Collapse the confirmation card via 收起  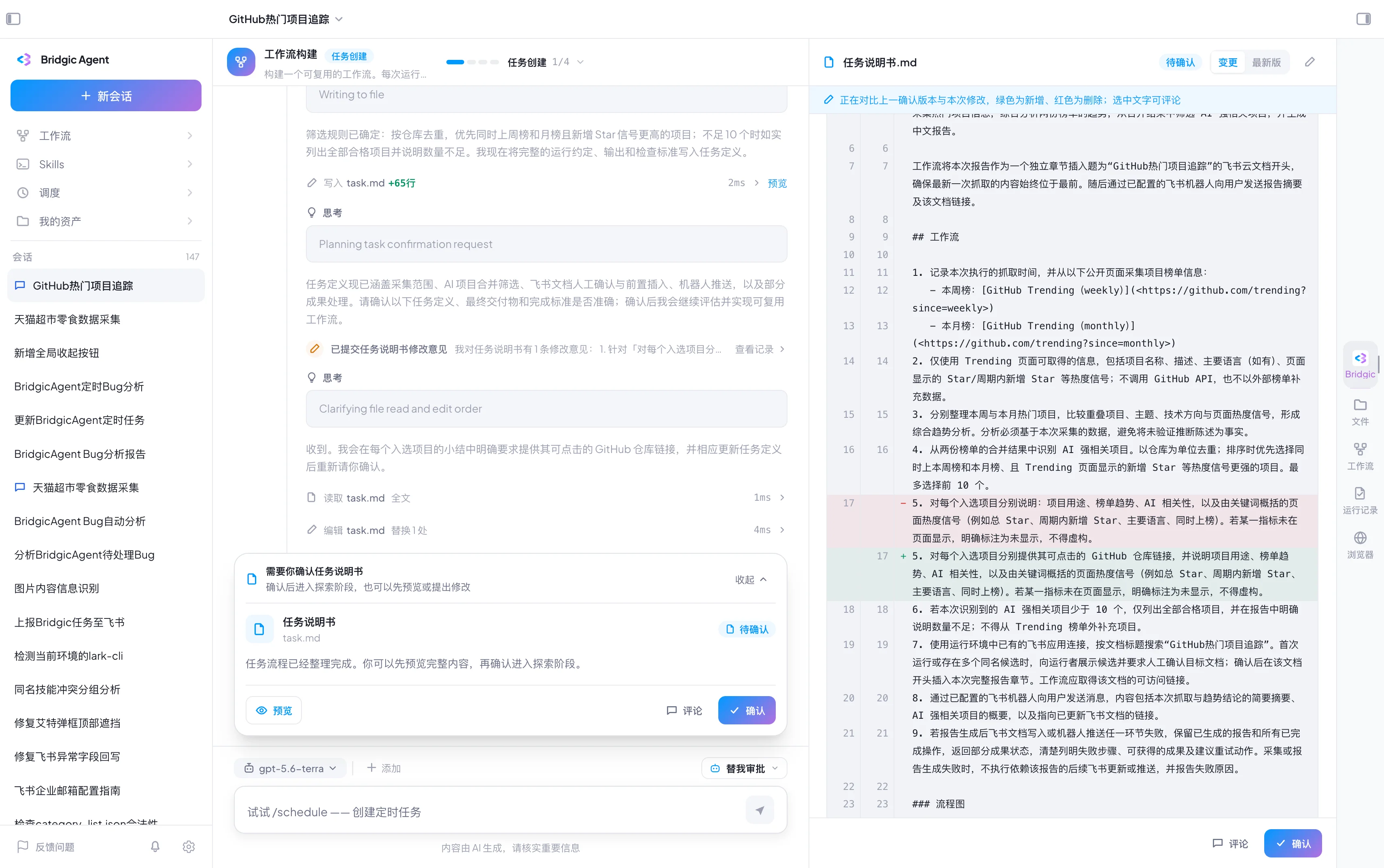tap(751, 579)
